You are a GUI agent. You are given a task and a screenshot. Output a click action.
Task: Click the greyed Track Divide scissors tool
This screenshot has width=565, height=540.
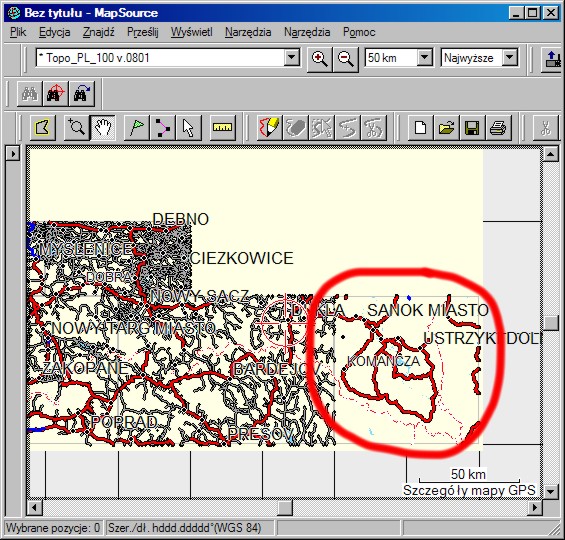tap(374, 127)
